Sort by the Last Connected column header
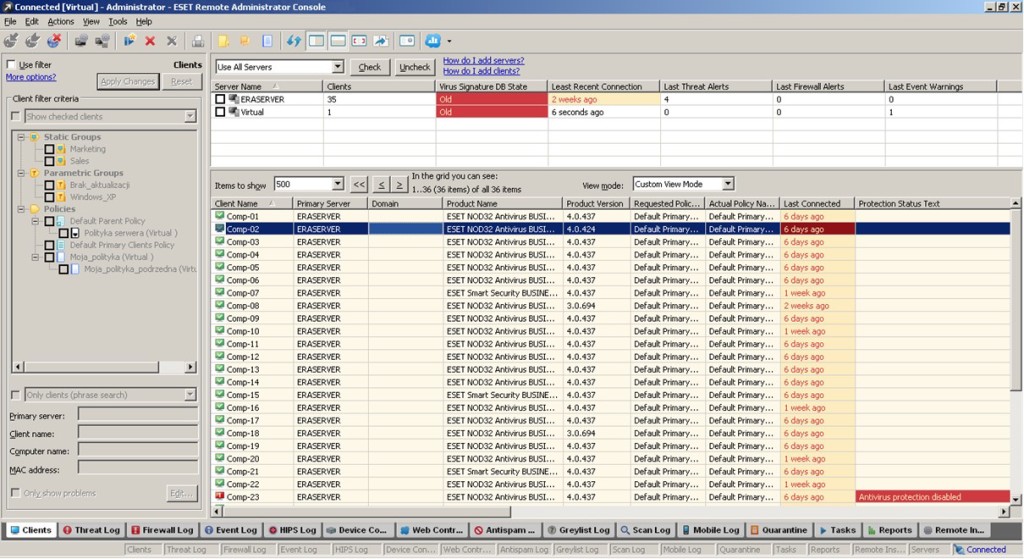This screenshot has height=559, width=1024. (816, 204)
